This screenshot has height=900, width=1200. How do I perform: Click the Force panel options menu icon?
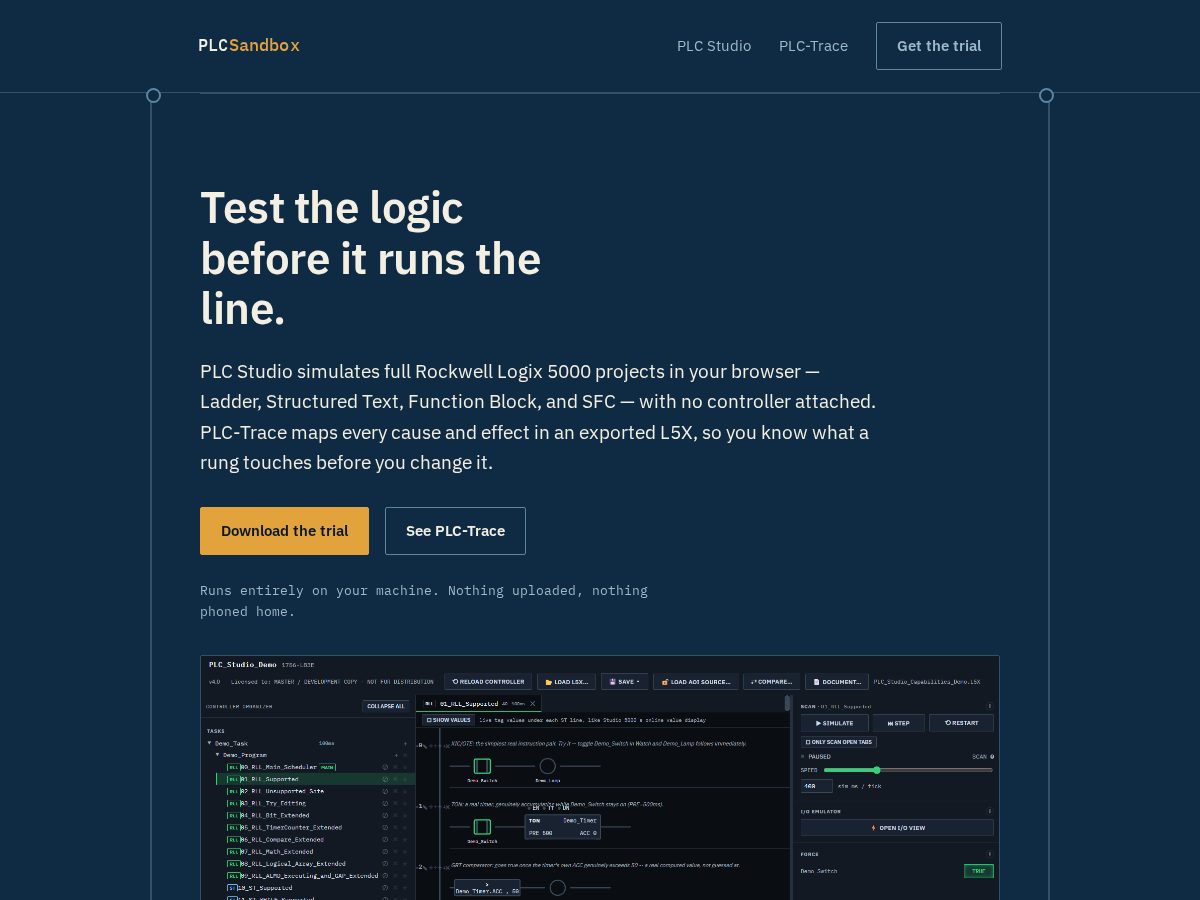990,854
